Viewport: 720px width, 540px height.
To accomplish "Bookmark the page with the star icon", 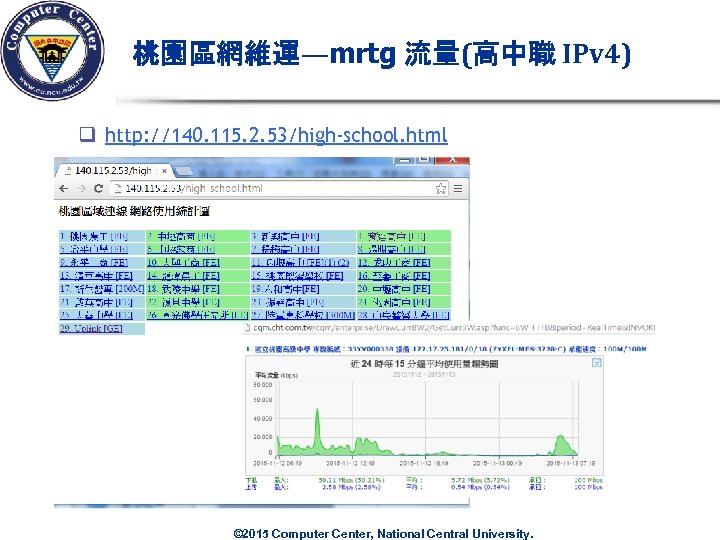I will (440, 188).
